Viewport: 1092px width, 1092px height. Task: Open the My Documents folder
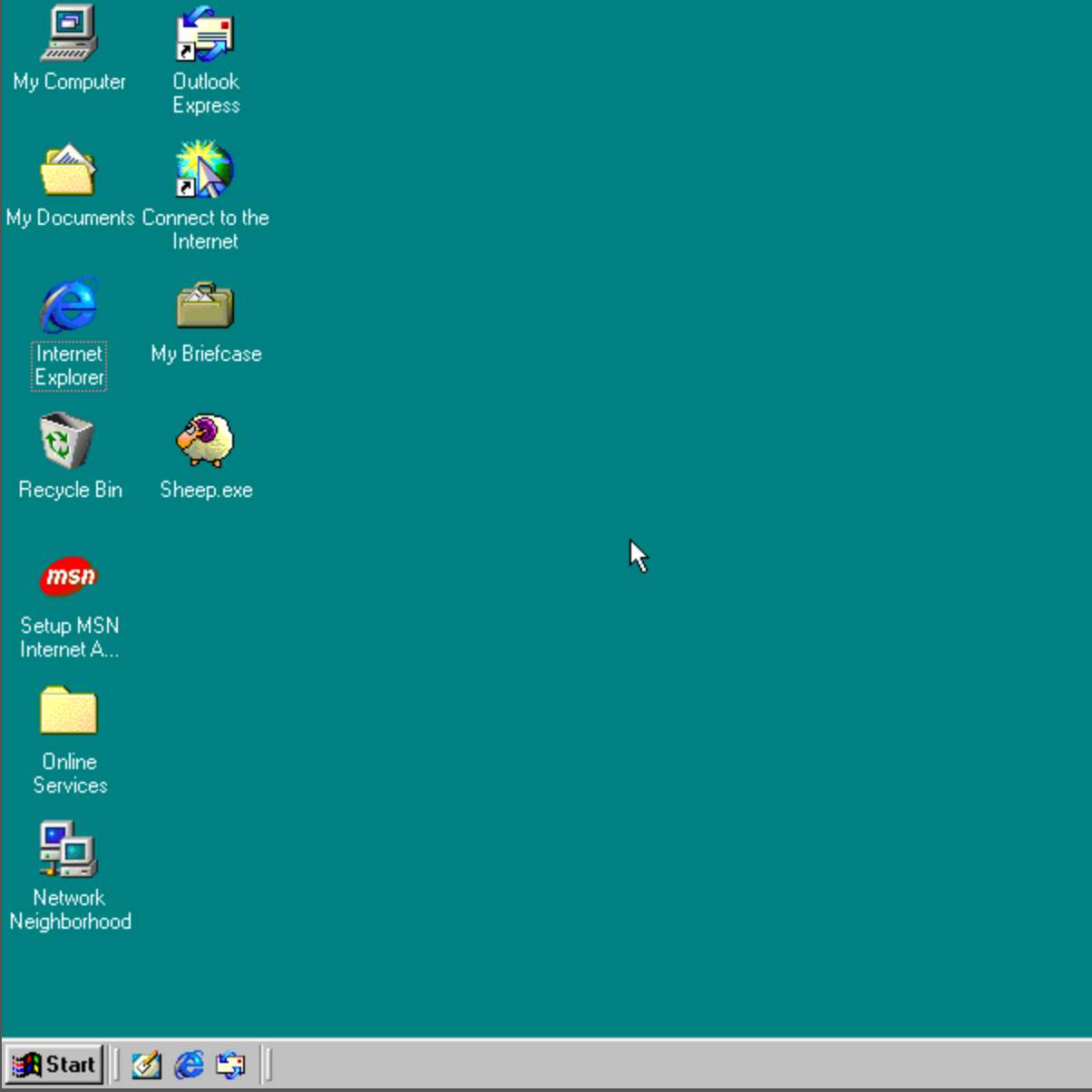pos(69,172)
